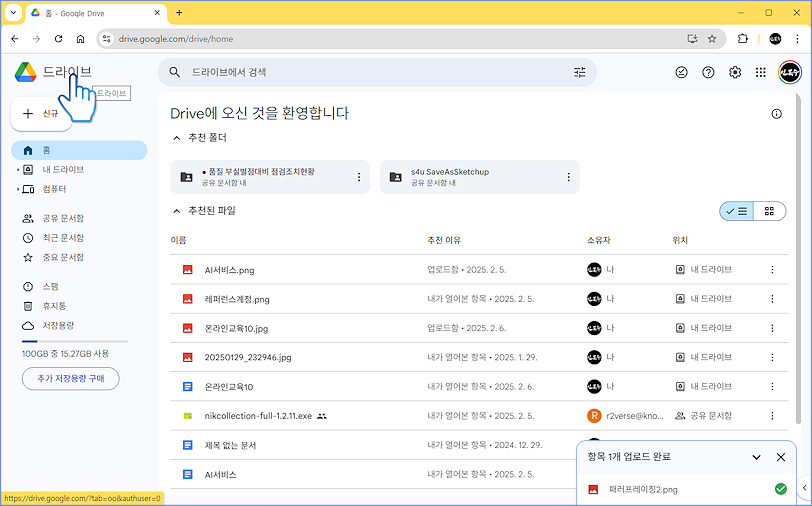Click 추가 저장용량 구매 button
The width and height of the screenshot is (812, 506).
pyautogui.click(x=70, y=379)
